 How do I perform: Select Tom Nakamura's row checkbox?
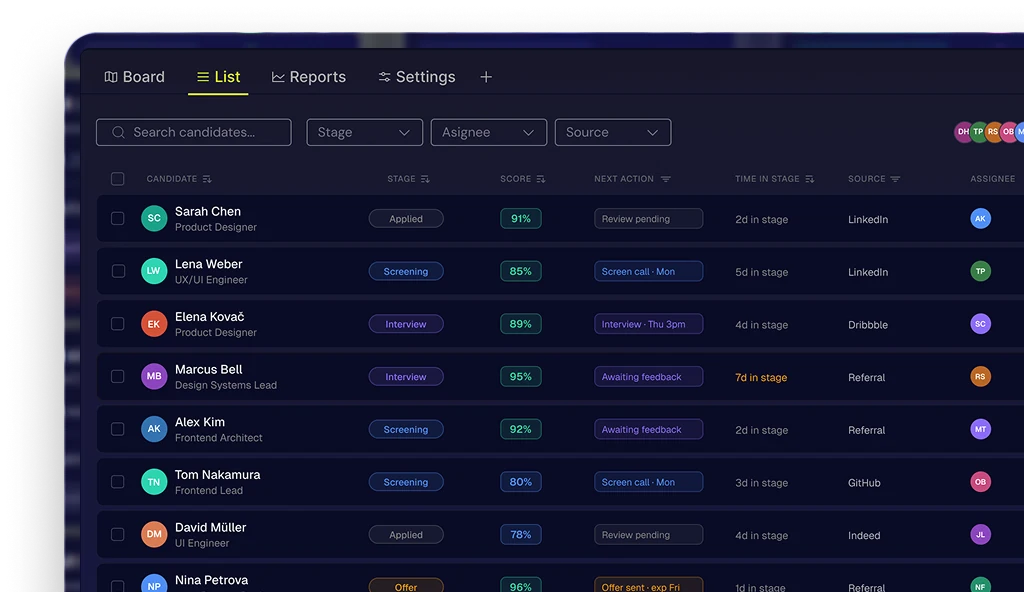[118, 482]
